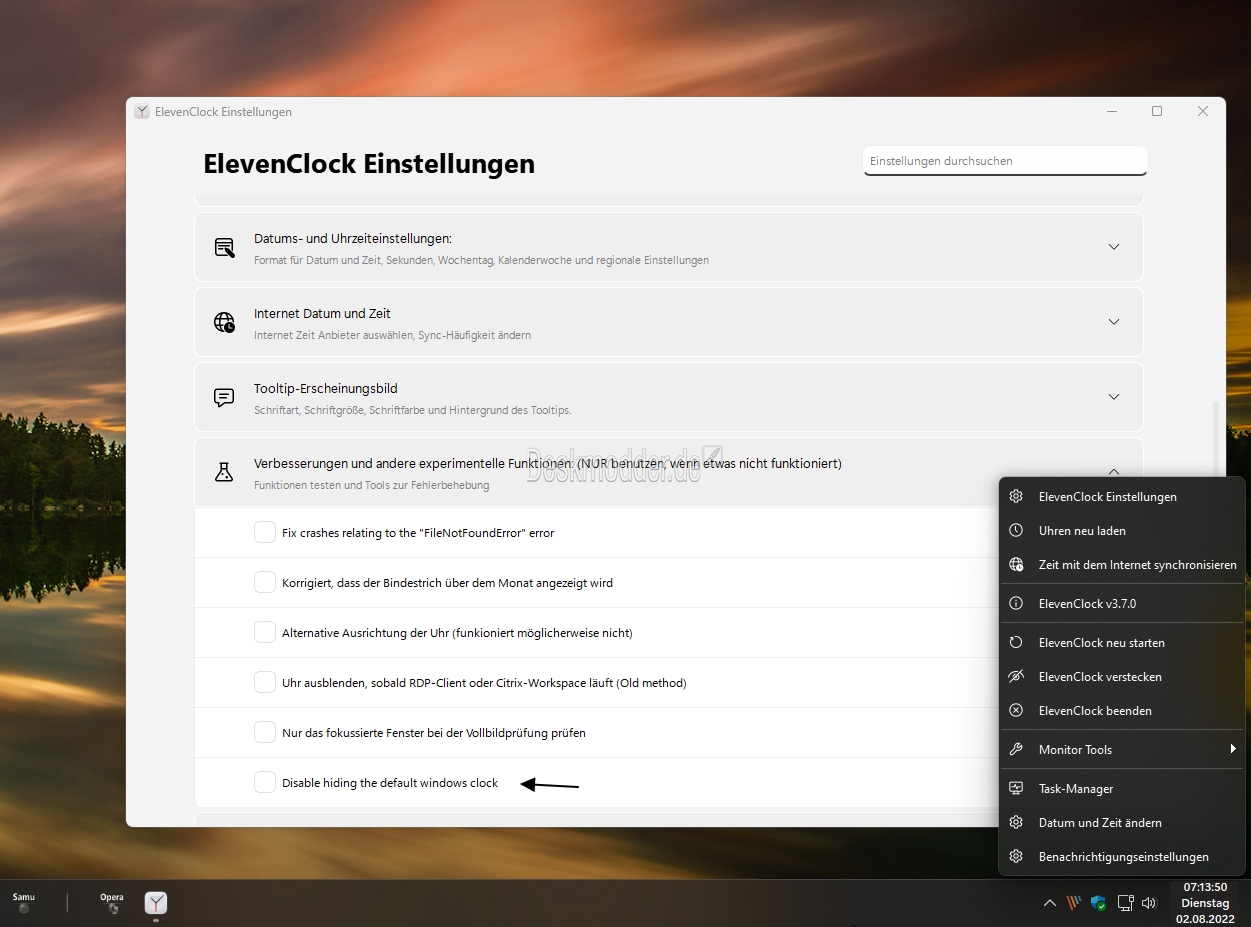Select ElevenClock verstecken
This screenshot has height=927, width=1251.
[x=1122, y=676]
